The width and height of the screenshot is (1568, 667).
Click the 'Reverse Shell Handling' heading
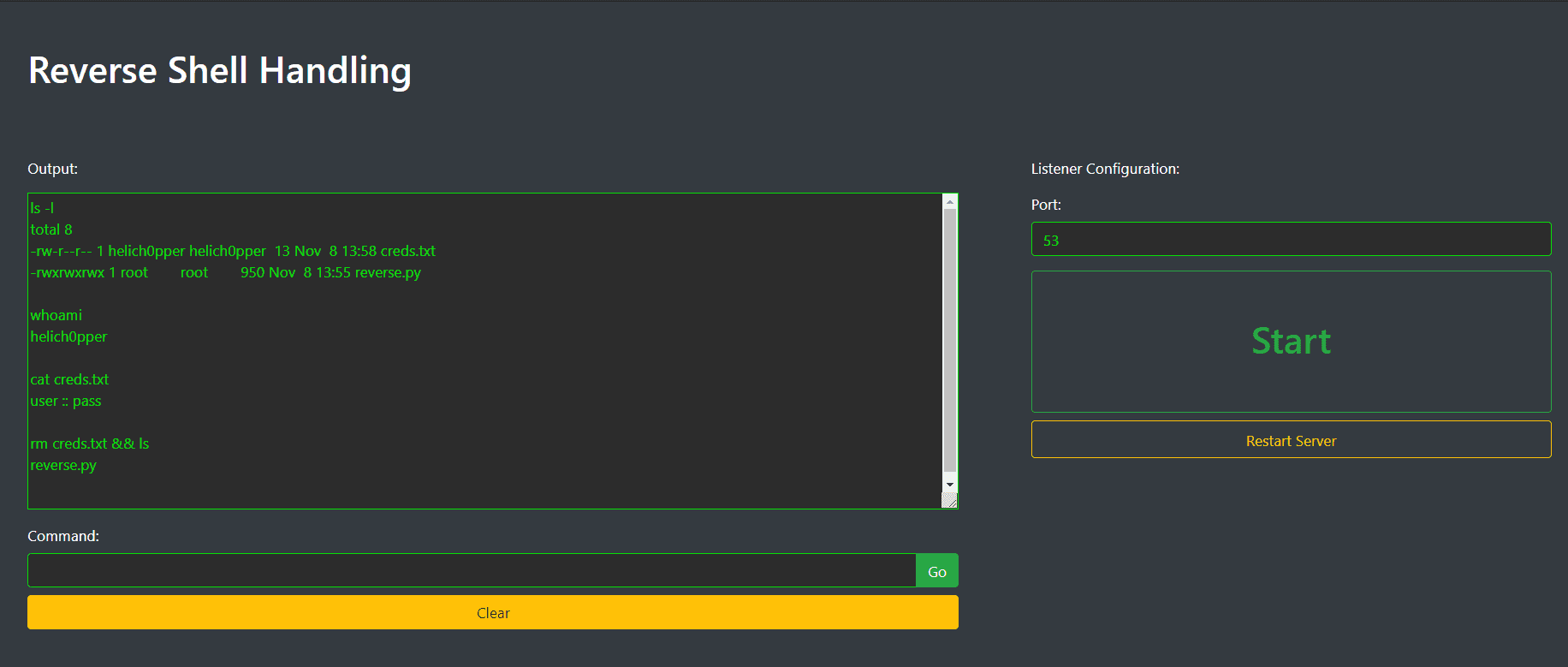point(220,70)
